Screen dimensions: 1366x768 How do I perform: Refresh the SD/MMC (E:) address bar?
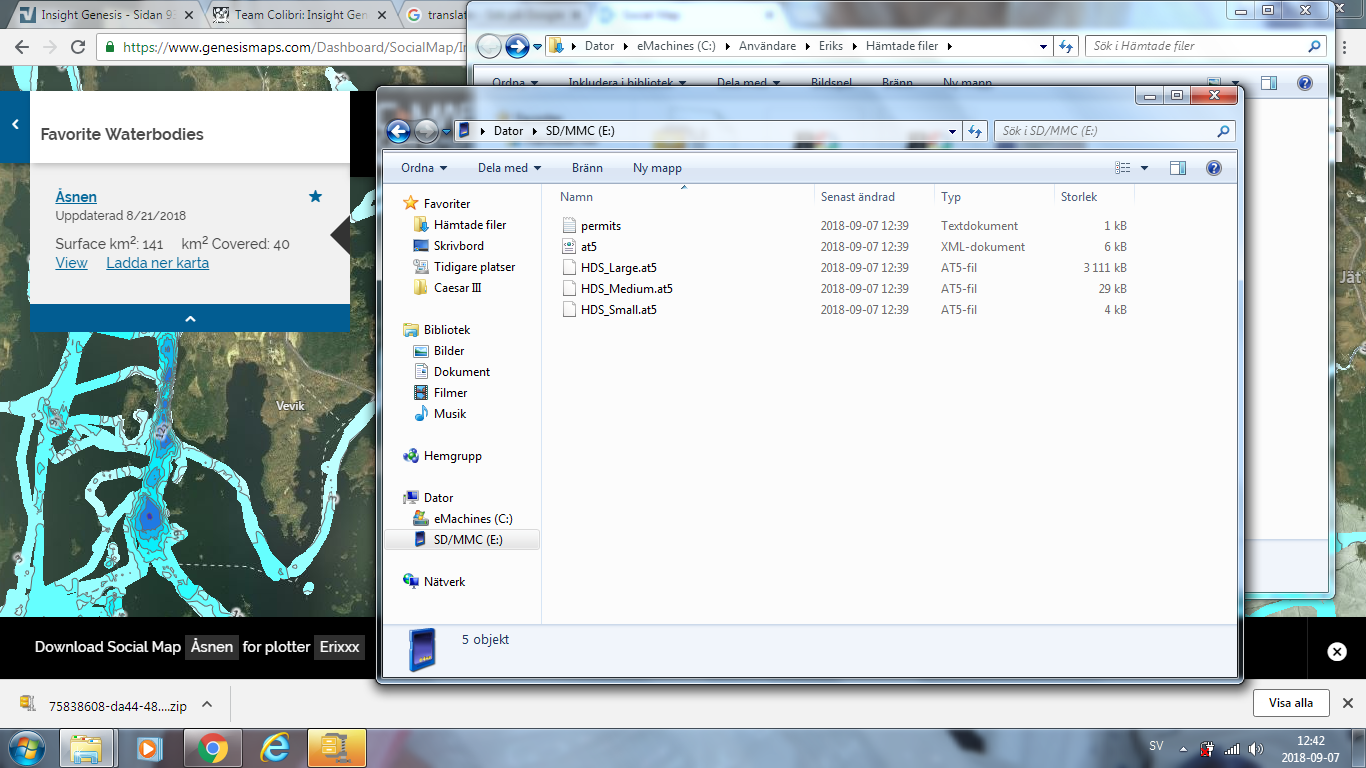[975, 131]
